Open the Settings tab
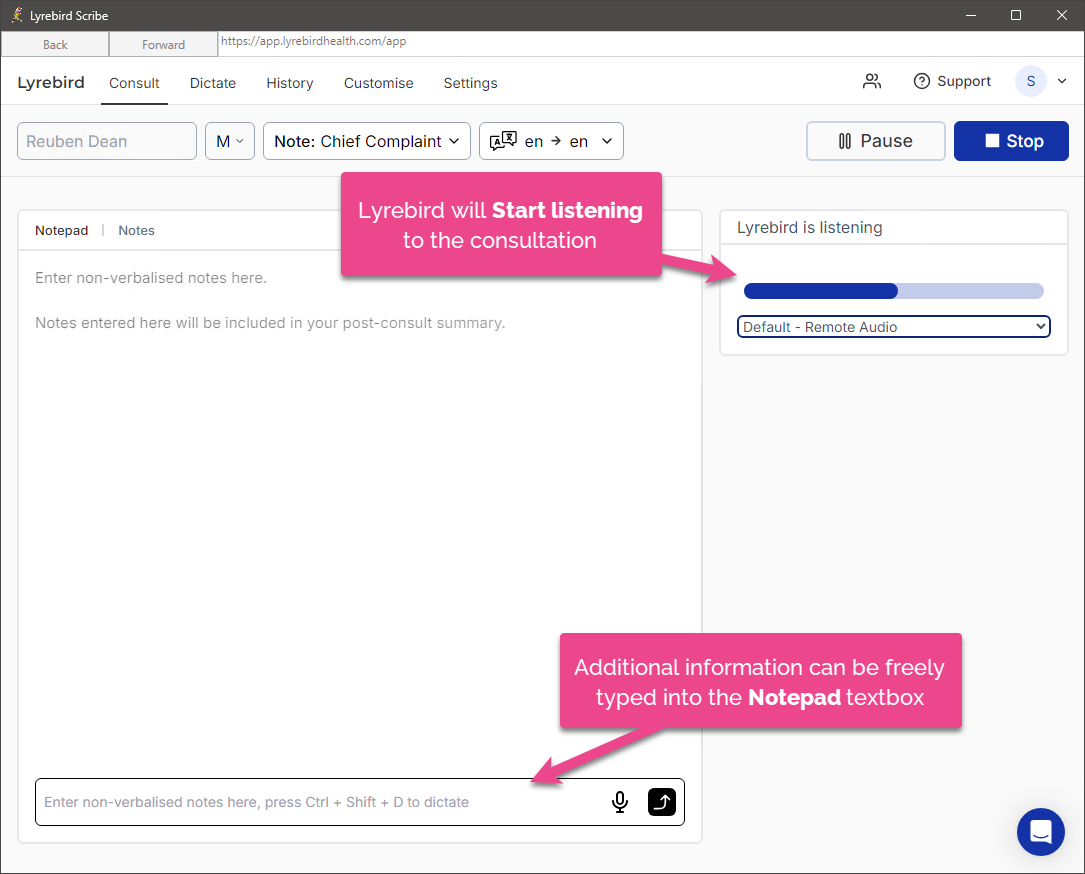Screen dimensions: 1085x874 coord(471,83)
